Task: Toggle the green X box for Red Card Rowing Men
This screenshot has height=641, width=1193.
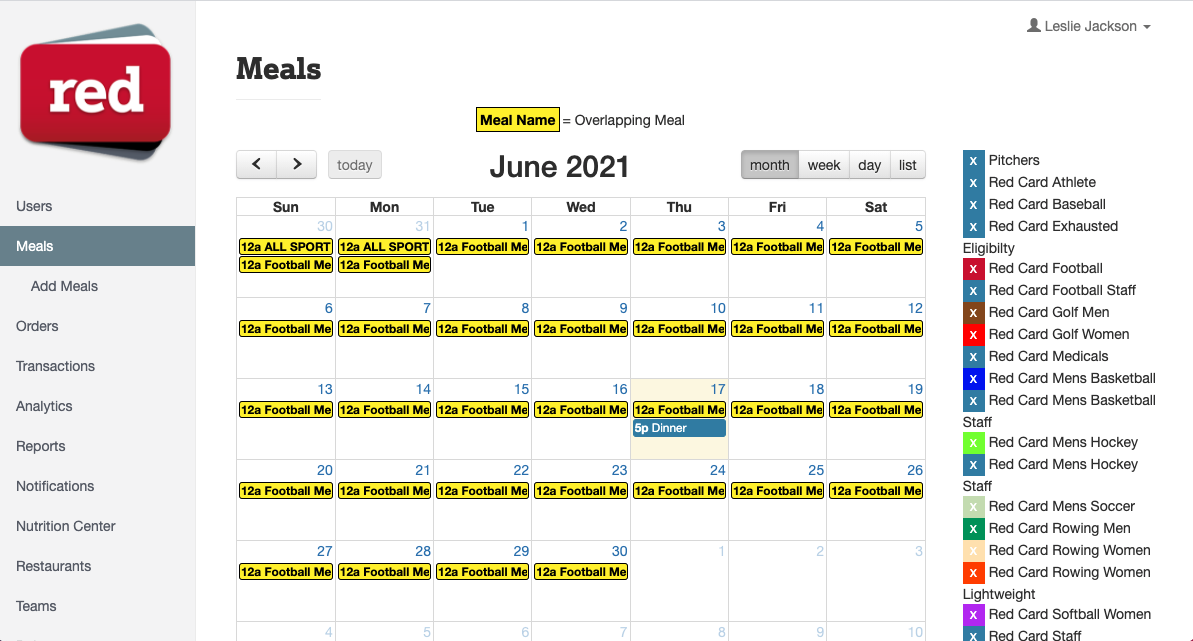Action: (973, 529)
